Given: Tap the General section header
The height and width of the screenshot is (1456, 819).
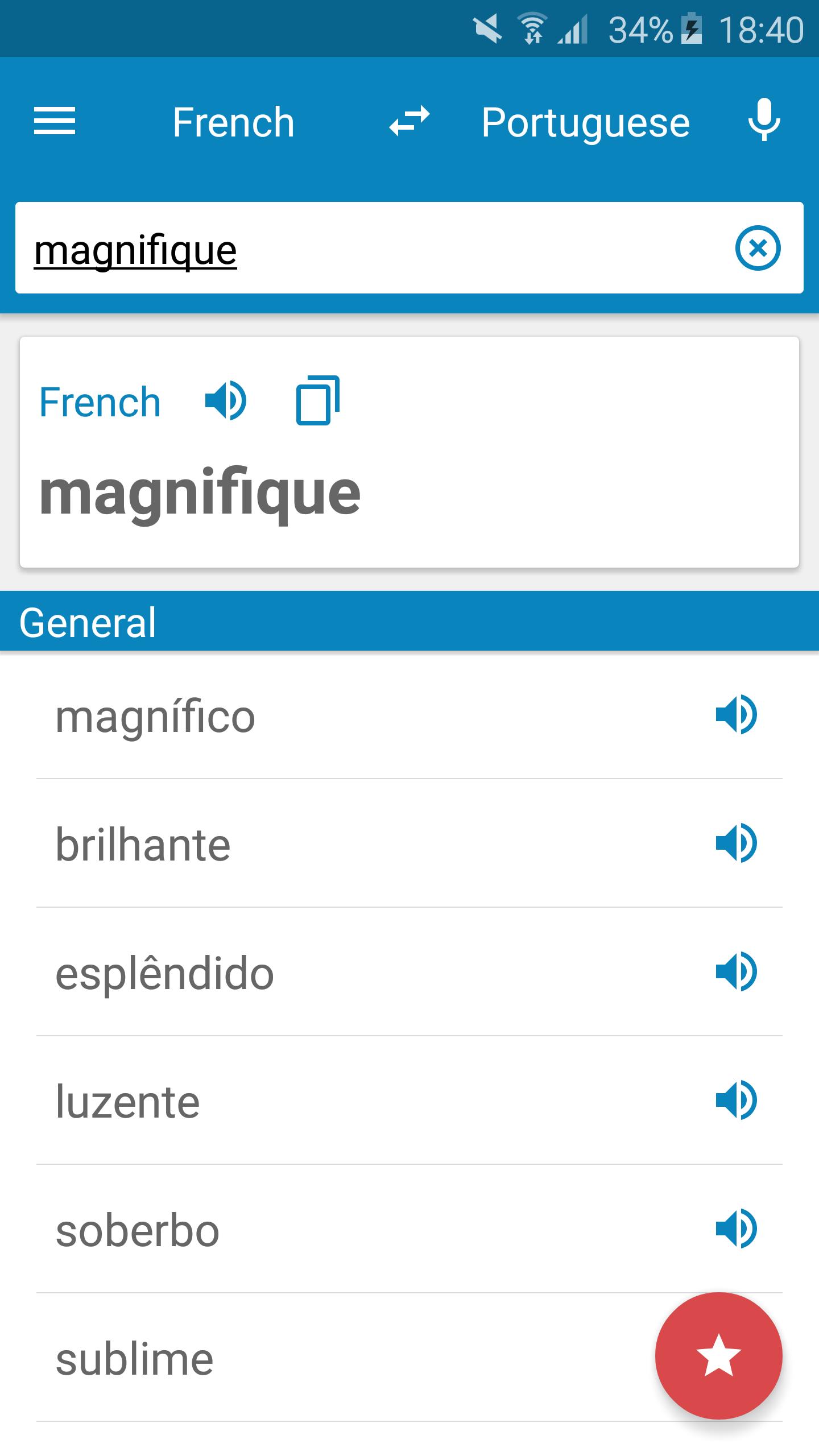Looking at the screenshot, I should (x=409, y=621).
